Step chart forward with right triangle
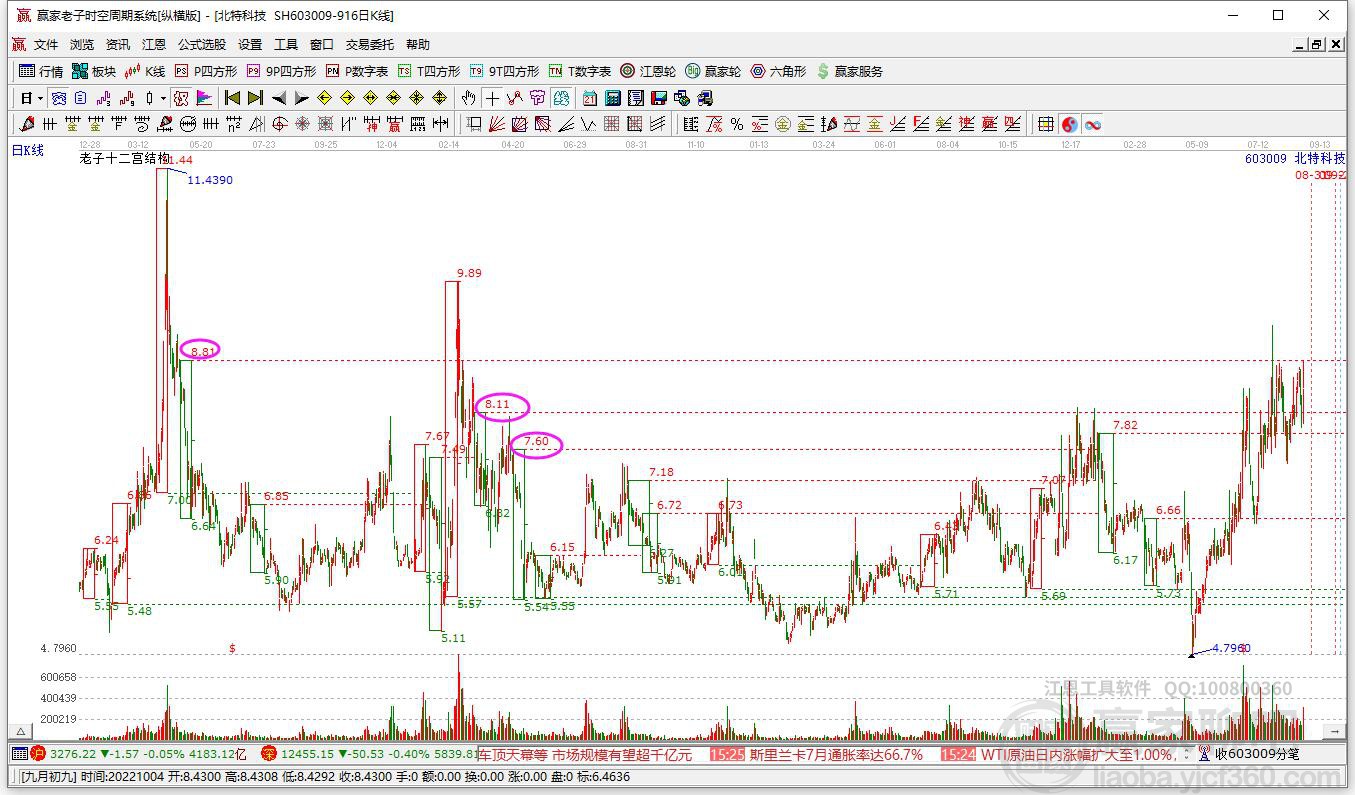This screenshot has width=1355, height=795. coord(302,98)
